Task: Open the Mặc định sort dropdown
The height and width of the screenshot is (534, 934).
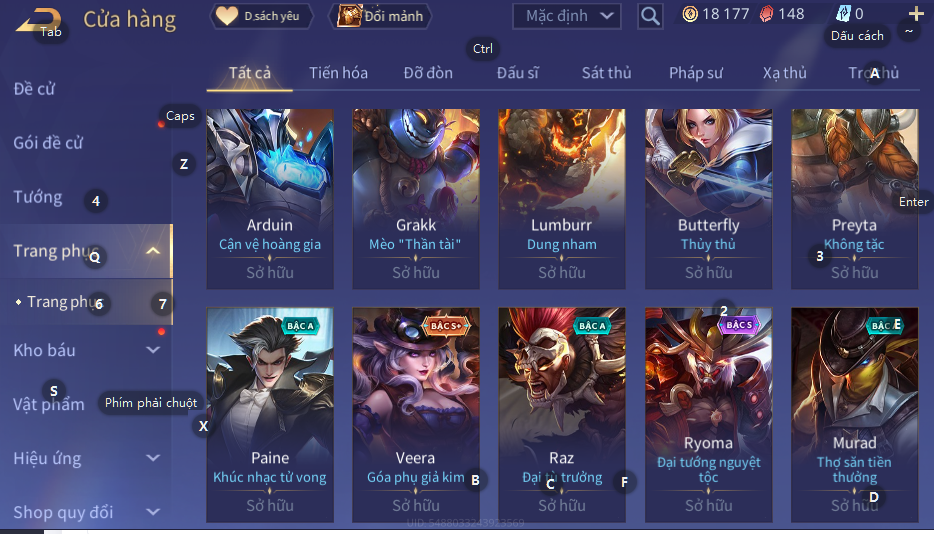Action: click(566, 16)
